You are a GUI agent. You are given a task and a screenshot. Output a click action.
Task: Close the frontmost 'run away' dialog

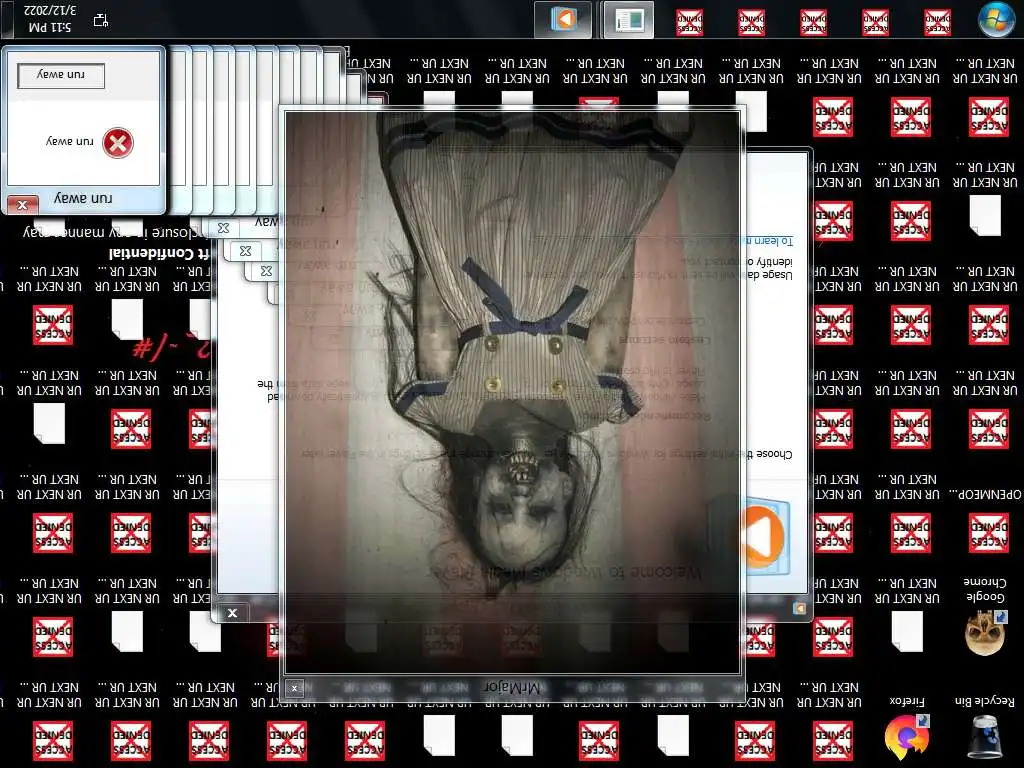click(x=22, y=205)
